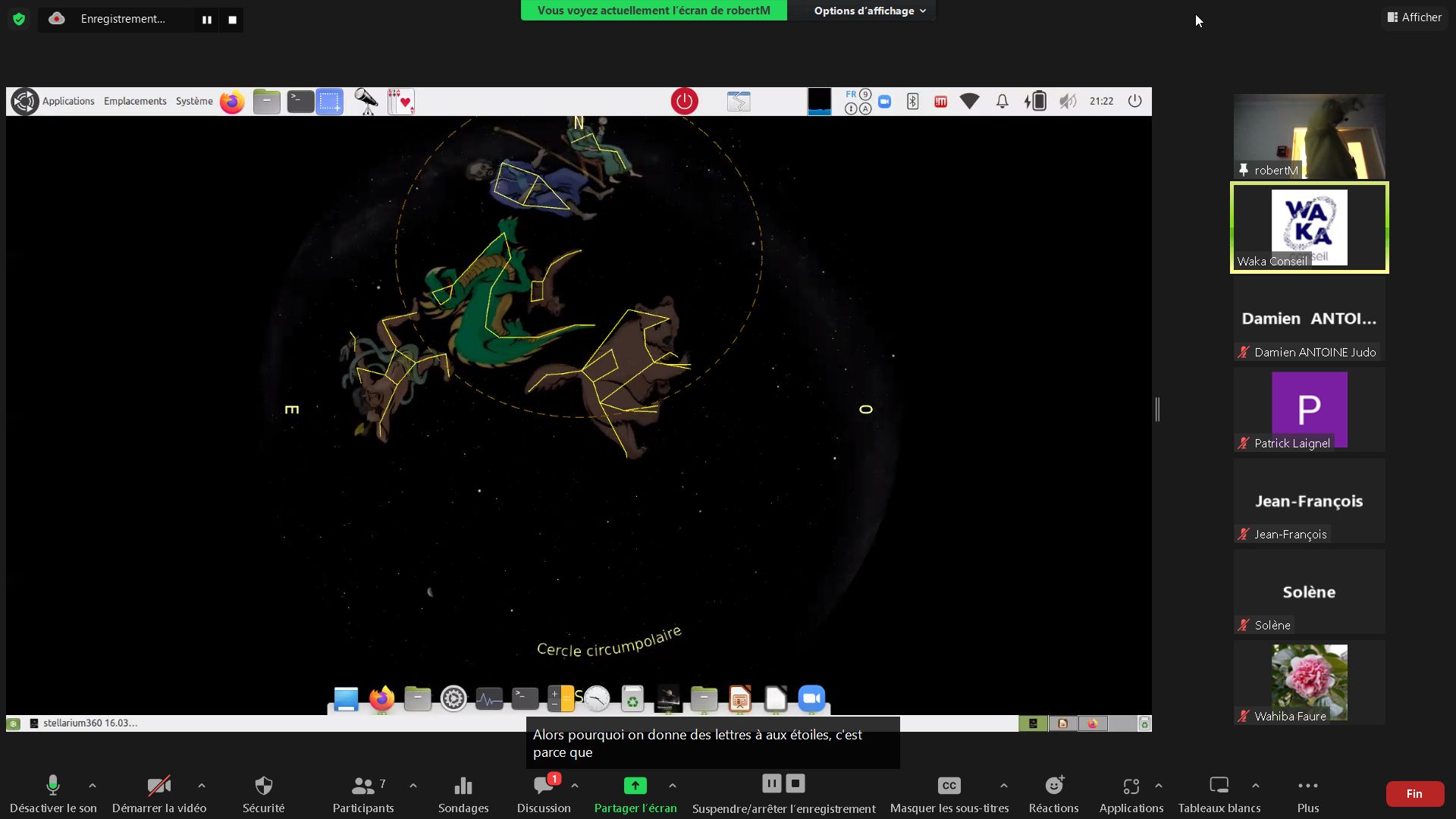
Task: Open the show desktop icon in dock
Action: click(346, 699)
